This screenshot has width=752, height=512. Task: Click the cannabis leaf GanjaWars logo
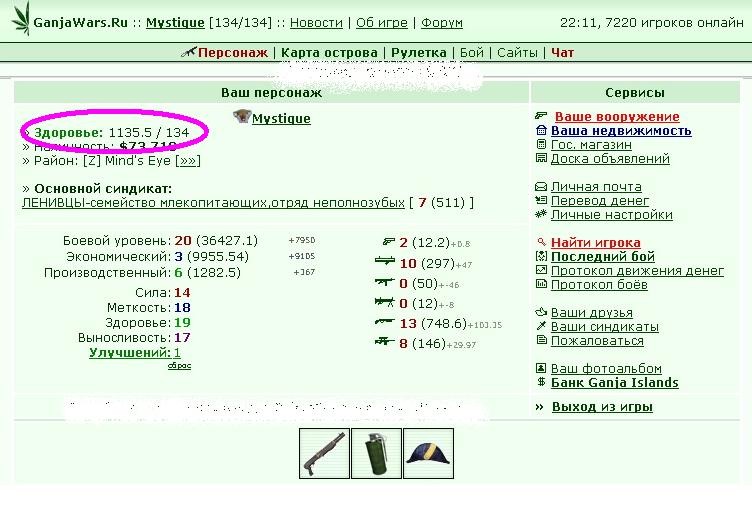pyautogui.click(x=21, y=19)
